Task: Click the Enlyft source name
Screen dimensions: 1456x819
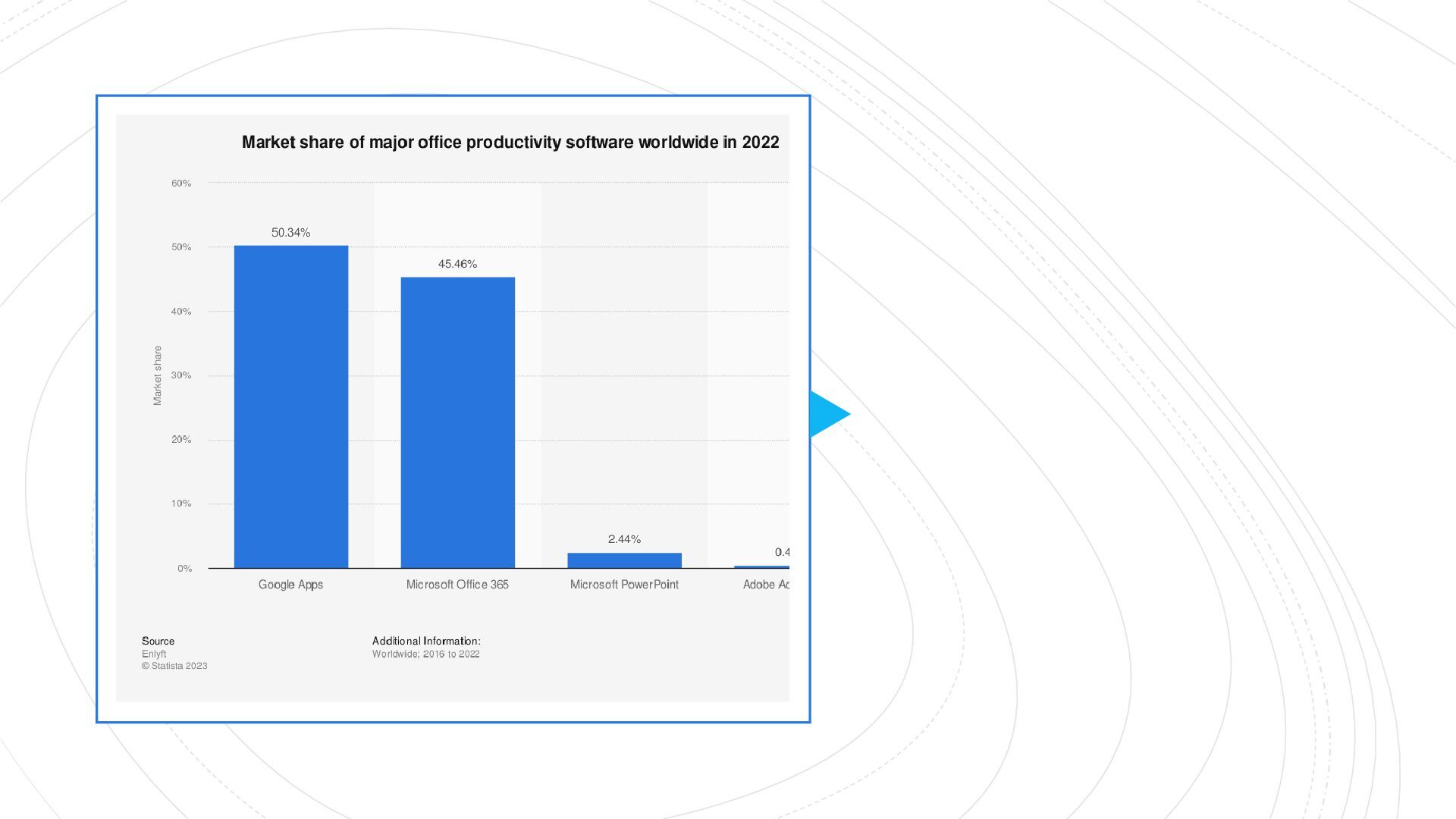Action: coord(154,654)
